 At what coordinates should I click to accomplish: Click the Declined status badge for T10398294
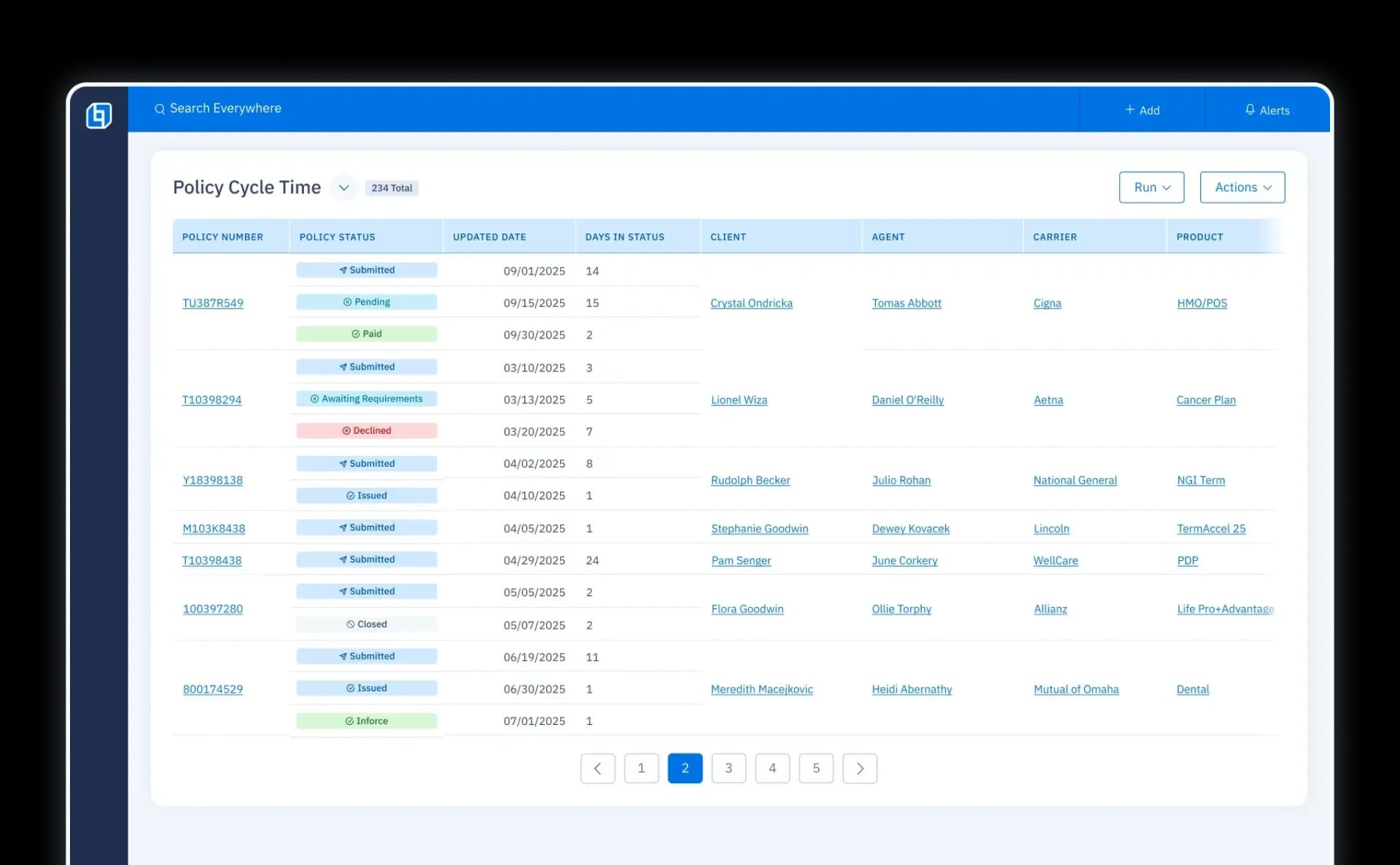coord(367,430)
